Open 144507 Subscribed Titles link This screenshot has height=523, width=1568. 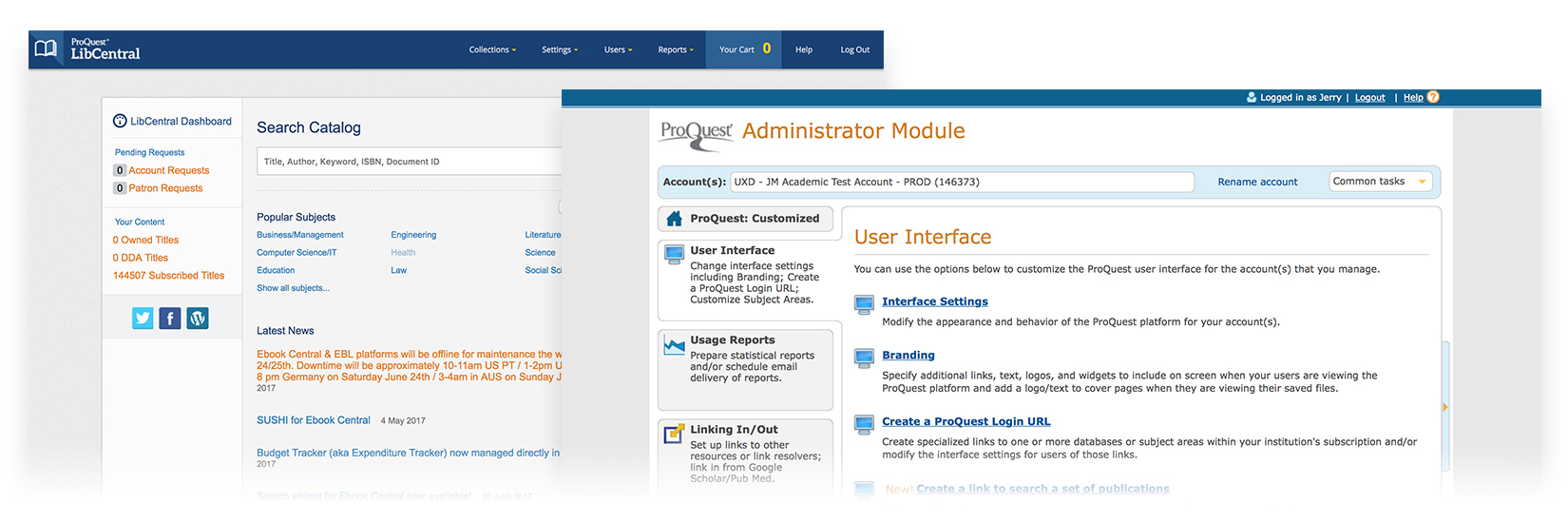coord(168,276)
